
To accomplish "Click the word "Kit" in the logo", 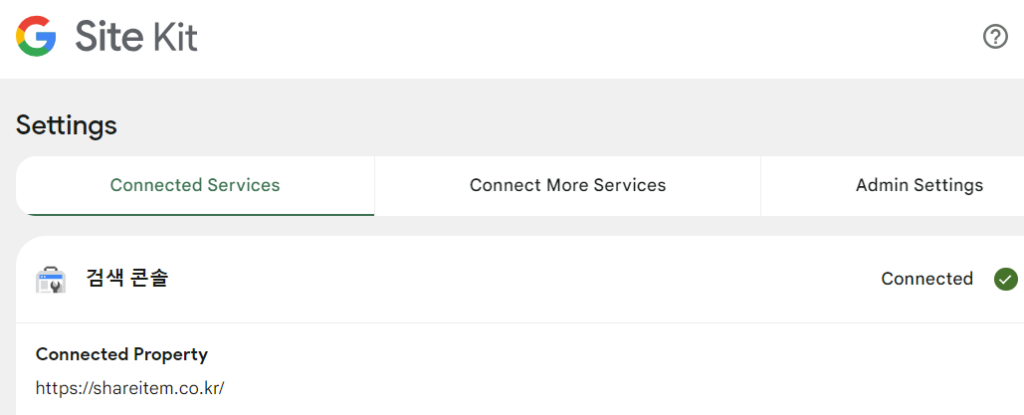I will [x=174, y=37].
